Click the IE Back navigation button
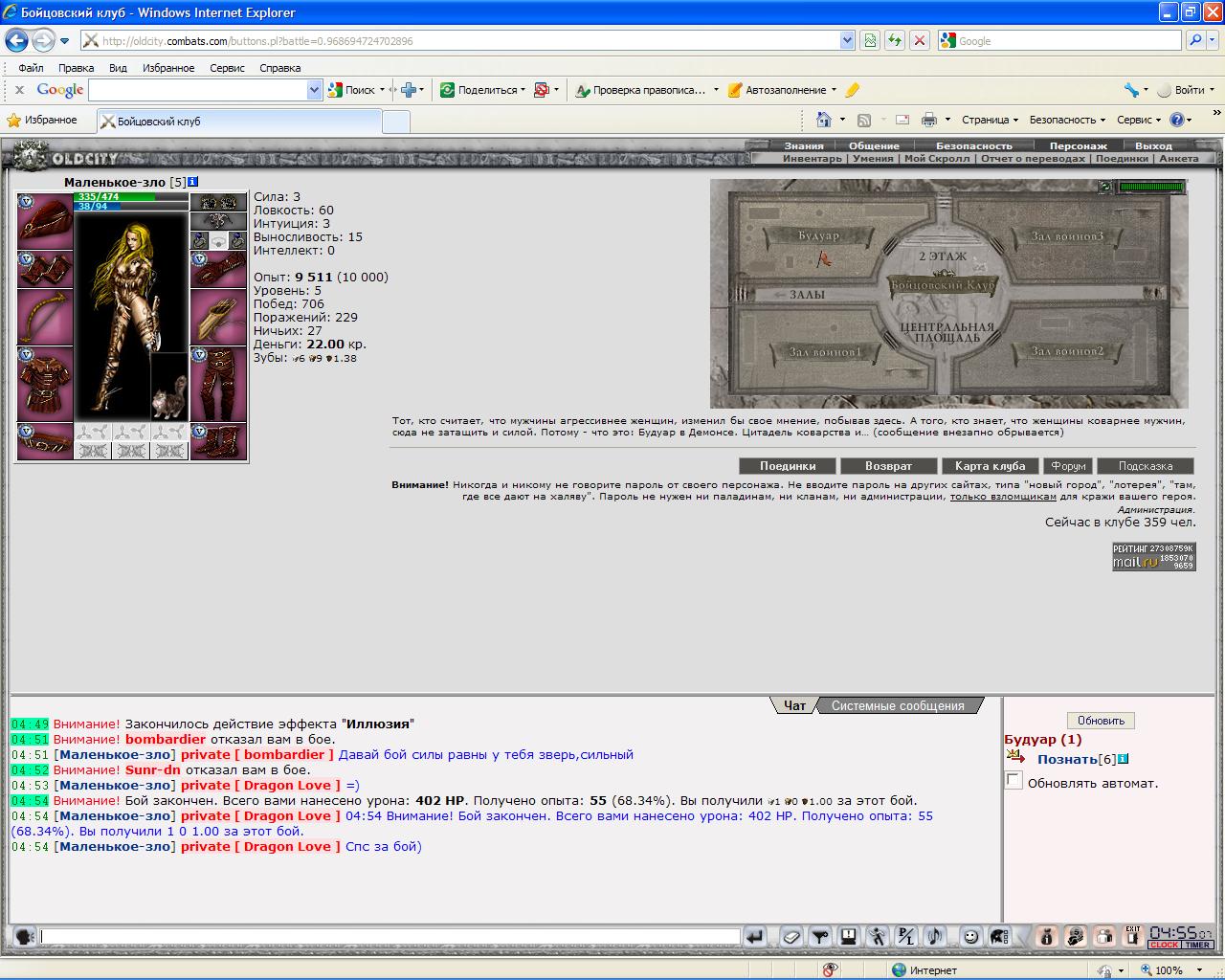 [16, 40]
